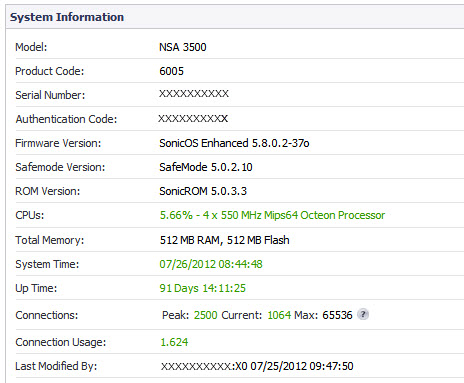
Task: Click SonicROM 5.0.3.3 value
Action: [x=203, y=191]
